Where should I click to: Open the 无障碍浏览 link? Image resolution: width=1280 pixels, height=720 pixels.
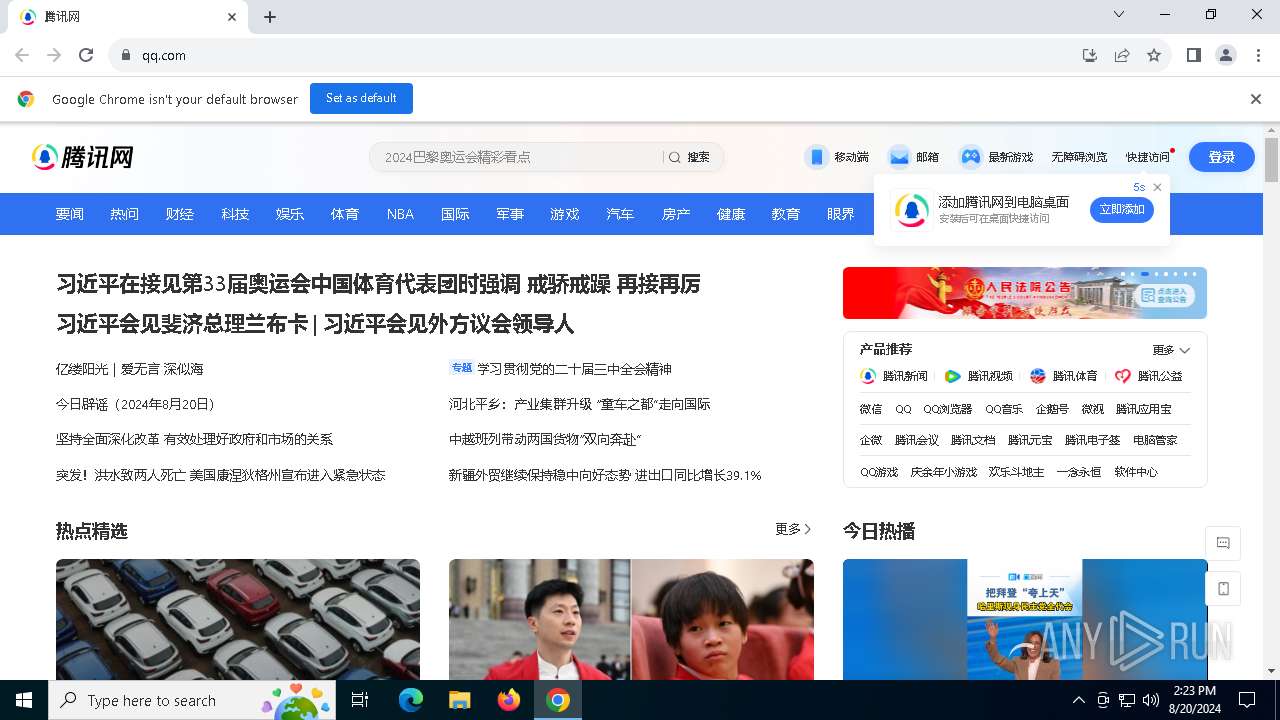coord(1079,157)
